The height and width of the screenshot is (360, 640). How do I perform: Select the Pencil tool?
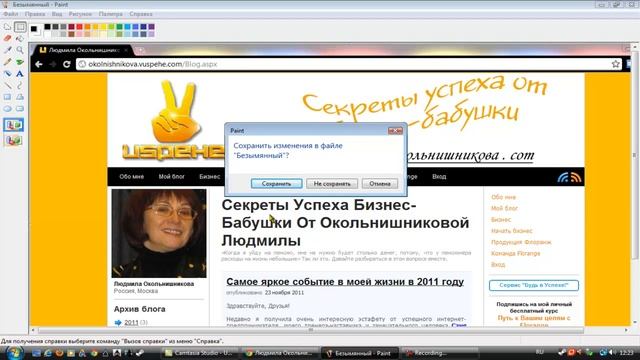point(7,62)
